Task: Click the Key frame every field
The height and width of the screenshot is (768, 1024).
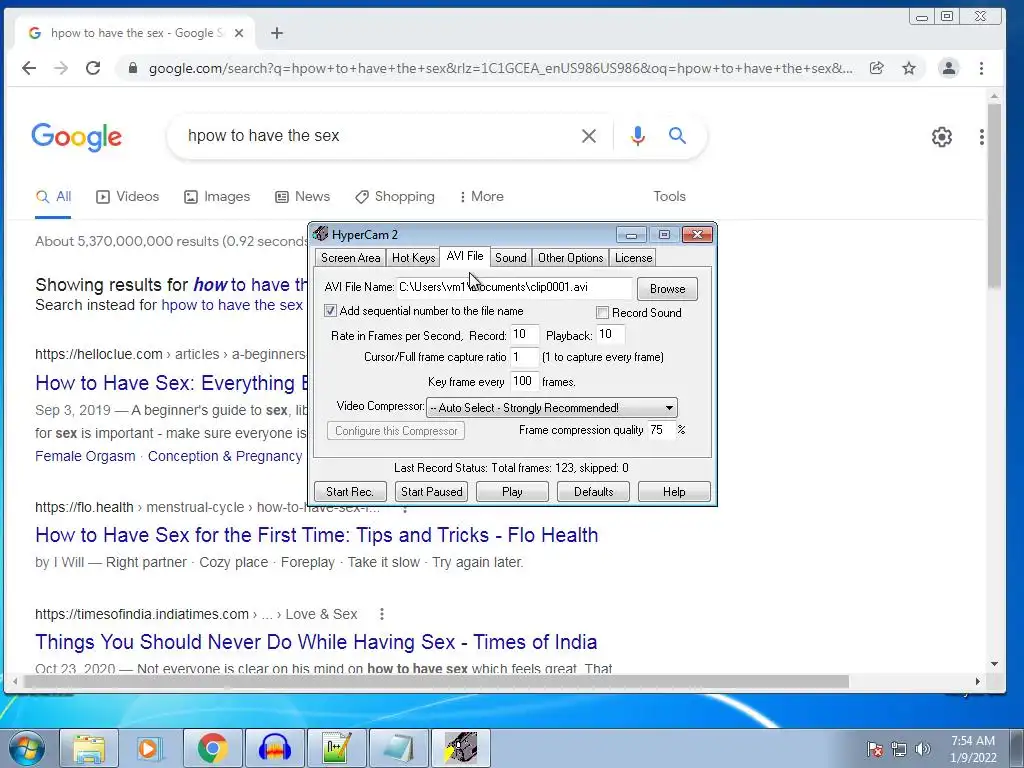Action: tap(524, 381)
